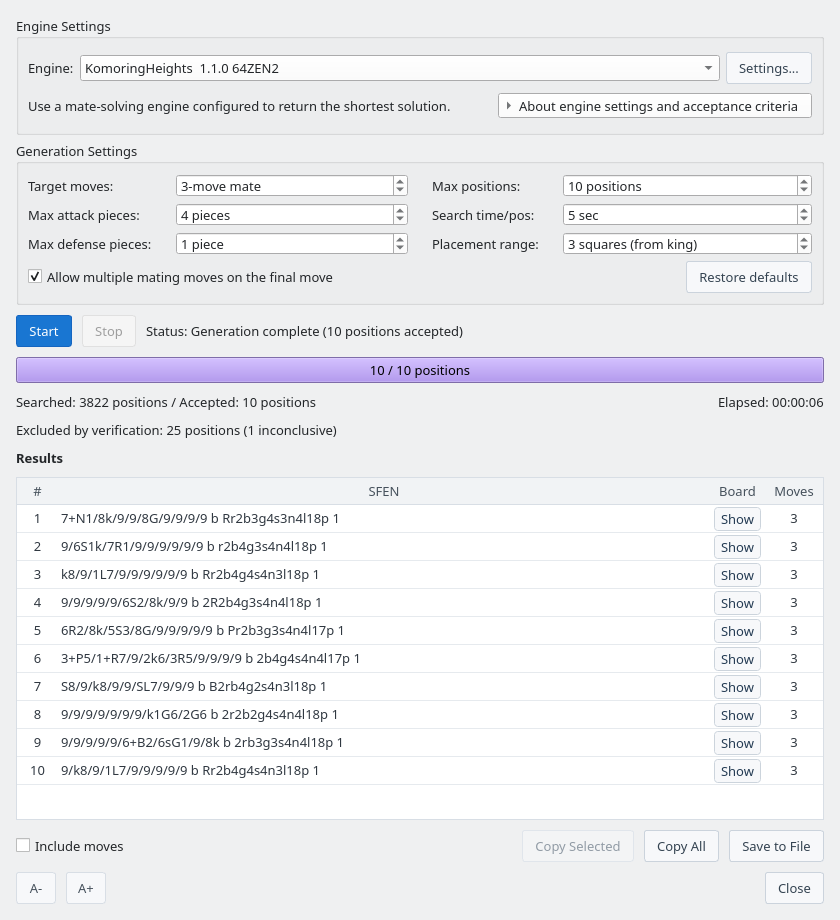Show board for result row 3
Image resolution: width=840 pixels, height=920 pixels.
(737, 575)
